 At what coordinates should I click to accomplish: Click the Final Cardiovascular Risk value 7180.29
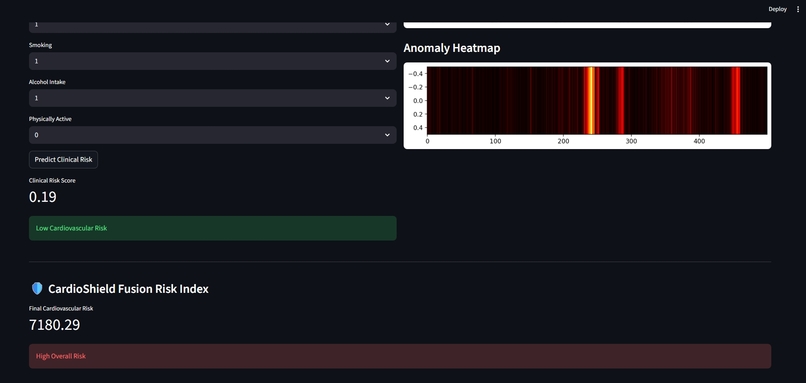click(x=54, y=325)
